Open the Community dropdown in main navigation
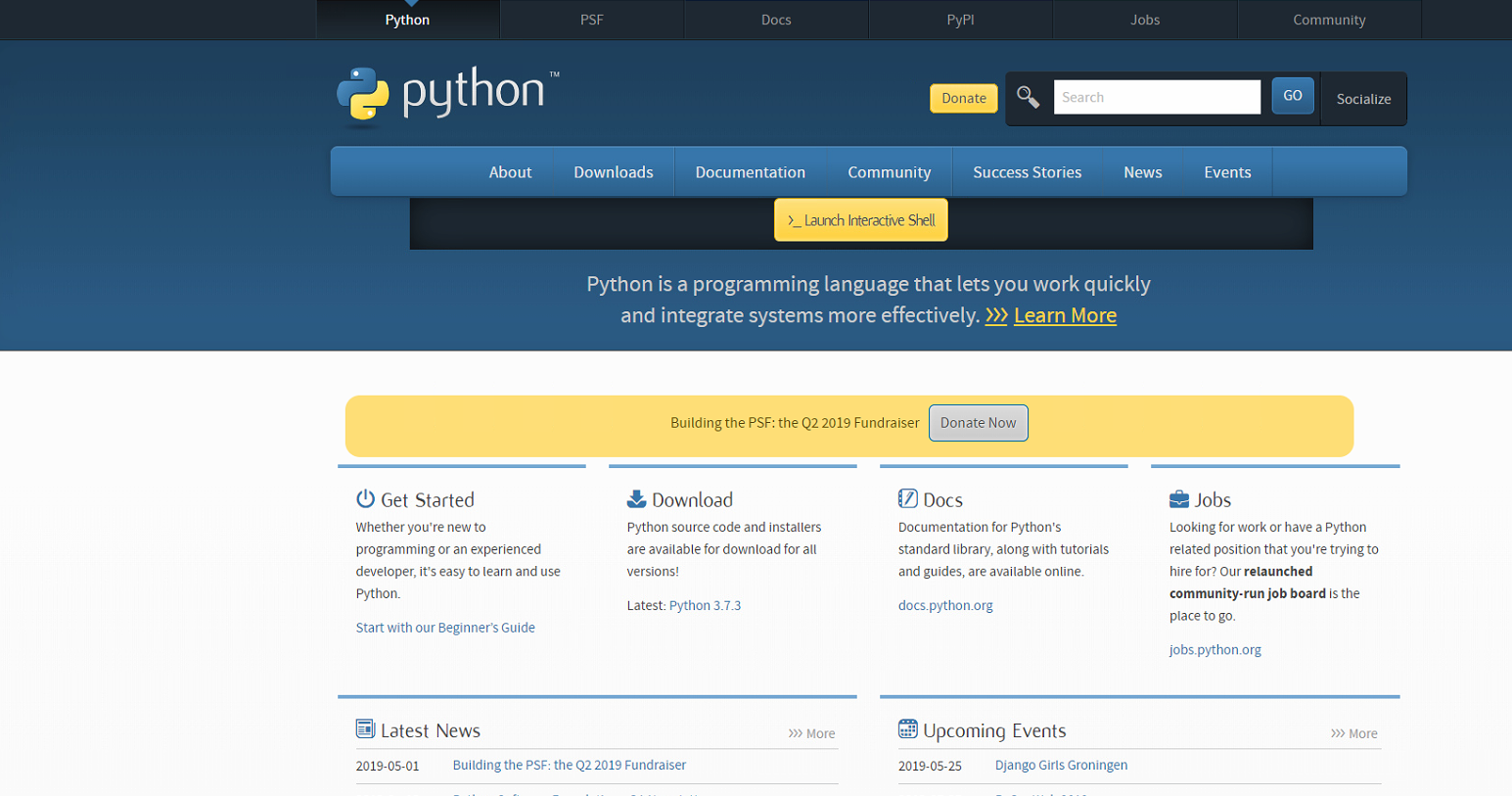1512x796 pixels. [x=889, y=171]
